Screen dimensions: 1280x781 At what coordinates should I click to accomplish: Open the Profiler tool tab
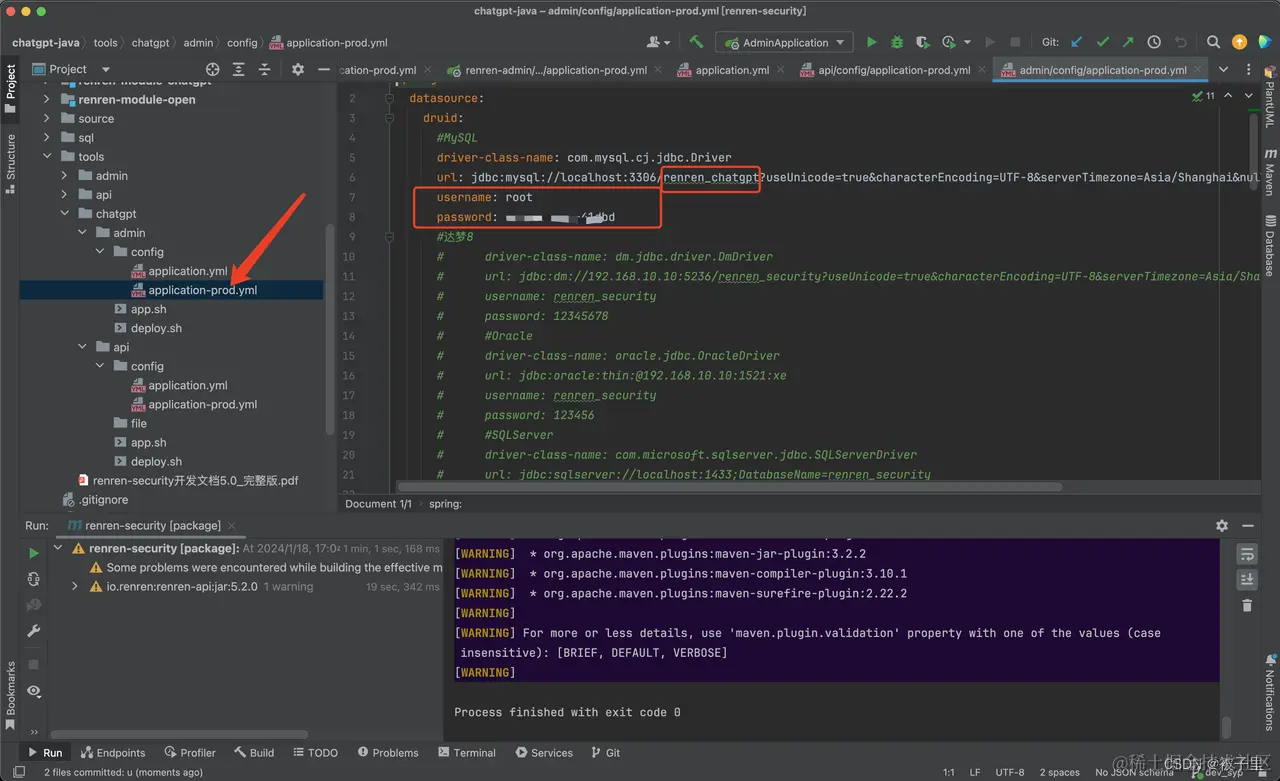189,753
